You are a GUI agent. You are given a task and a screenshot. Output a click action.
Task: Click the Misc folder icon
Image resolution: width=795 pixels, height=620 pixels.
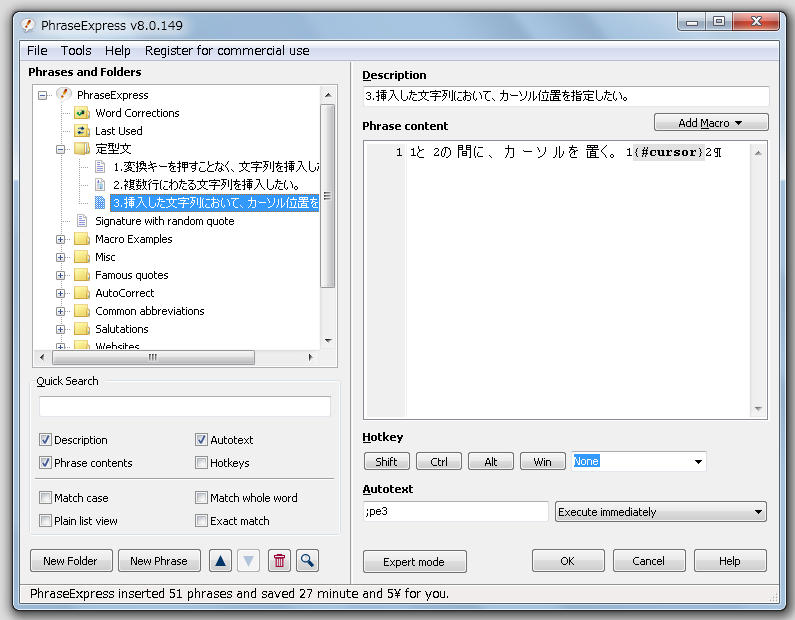tap(82, 257)
